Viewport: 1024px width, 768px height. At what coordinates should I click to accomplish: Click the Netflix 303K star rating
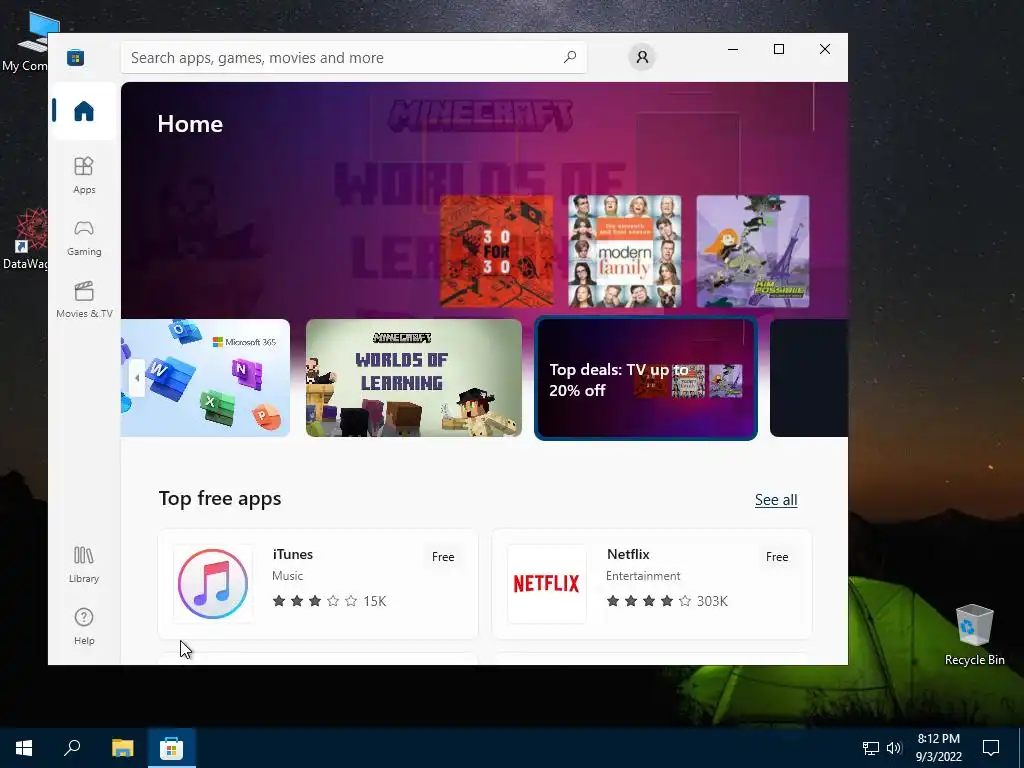(x=667, y=601)
